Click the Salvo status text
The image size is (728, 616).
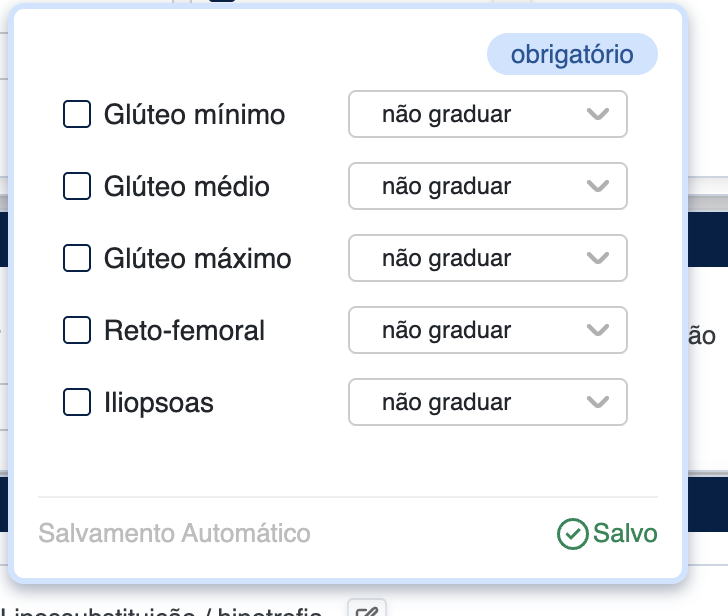coord(625,534)
